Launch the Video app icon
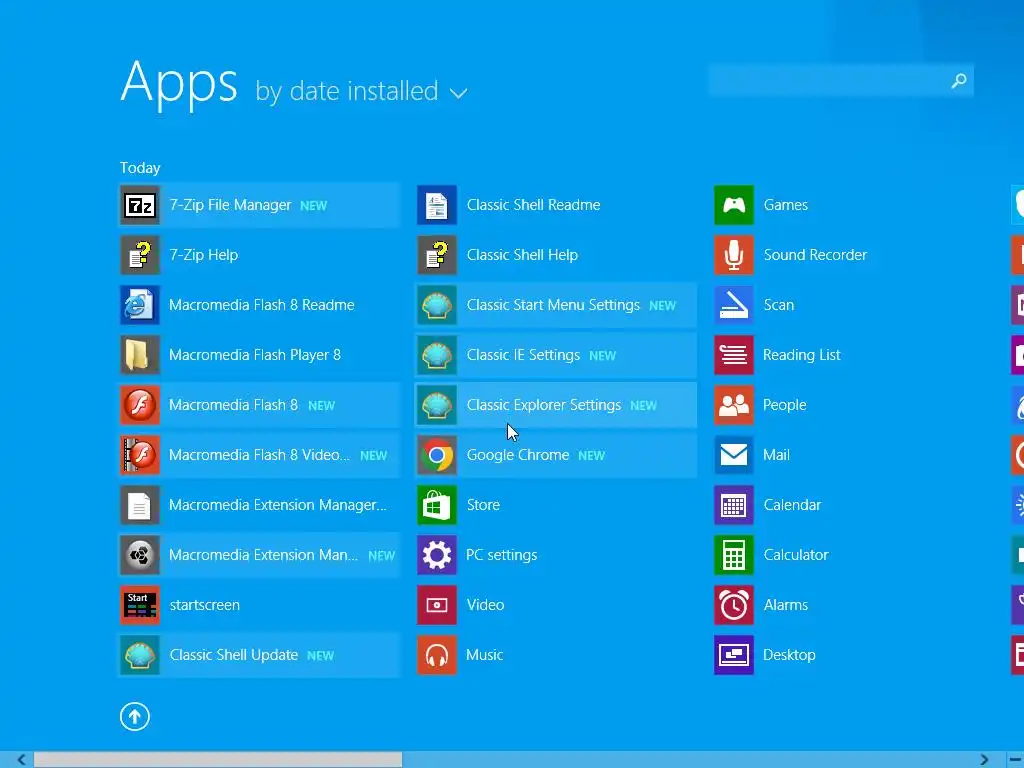Image resolution: width=1024 pixels, height=768 pixels. pyautogui.click(x=437, y=605)
